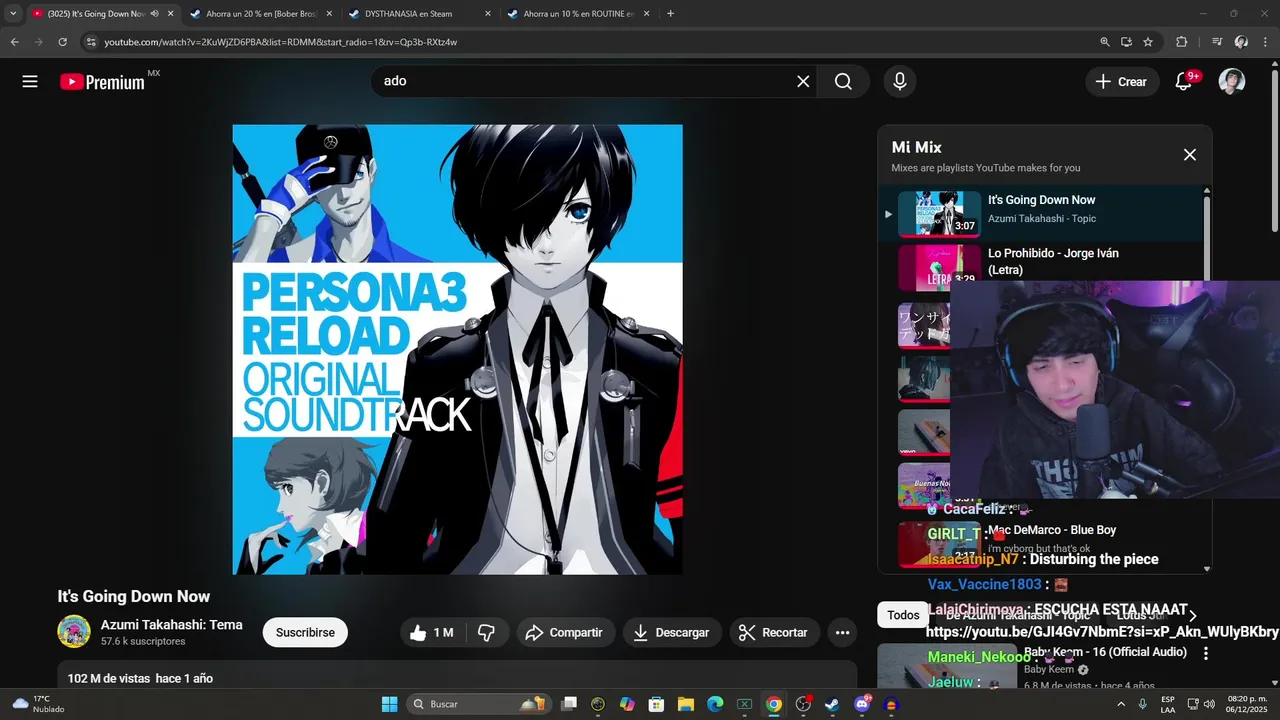Screen dimensions: 1280x720
Task: Start voice search with the microphone
Action: pyautogui.click(x=900, y=82)
